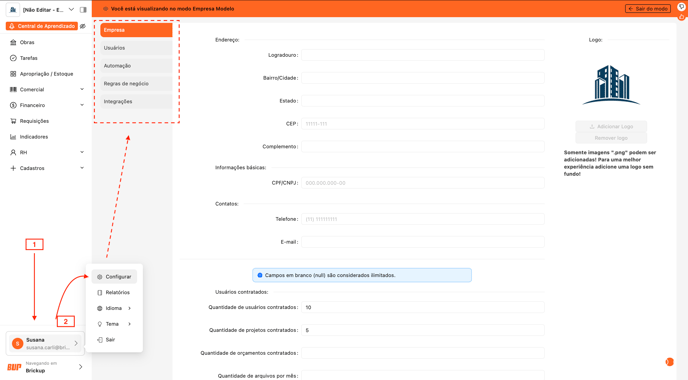Viewport: 688px width, 380px height.
Task: Open Obras from the sidebar icon
Action: tap(13, 43)
